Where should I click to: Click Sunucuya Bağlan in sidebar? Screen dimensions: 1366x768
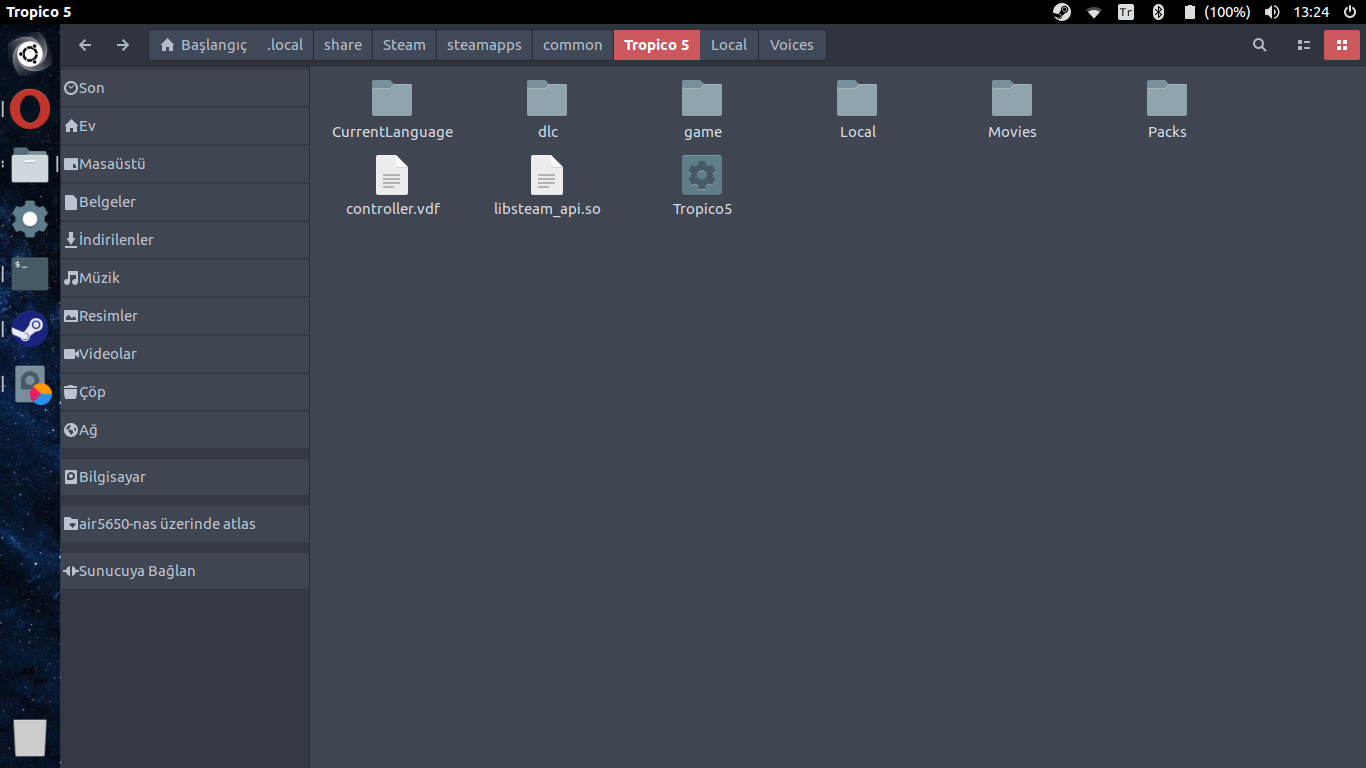point(185,571)
